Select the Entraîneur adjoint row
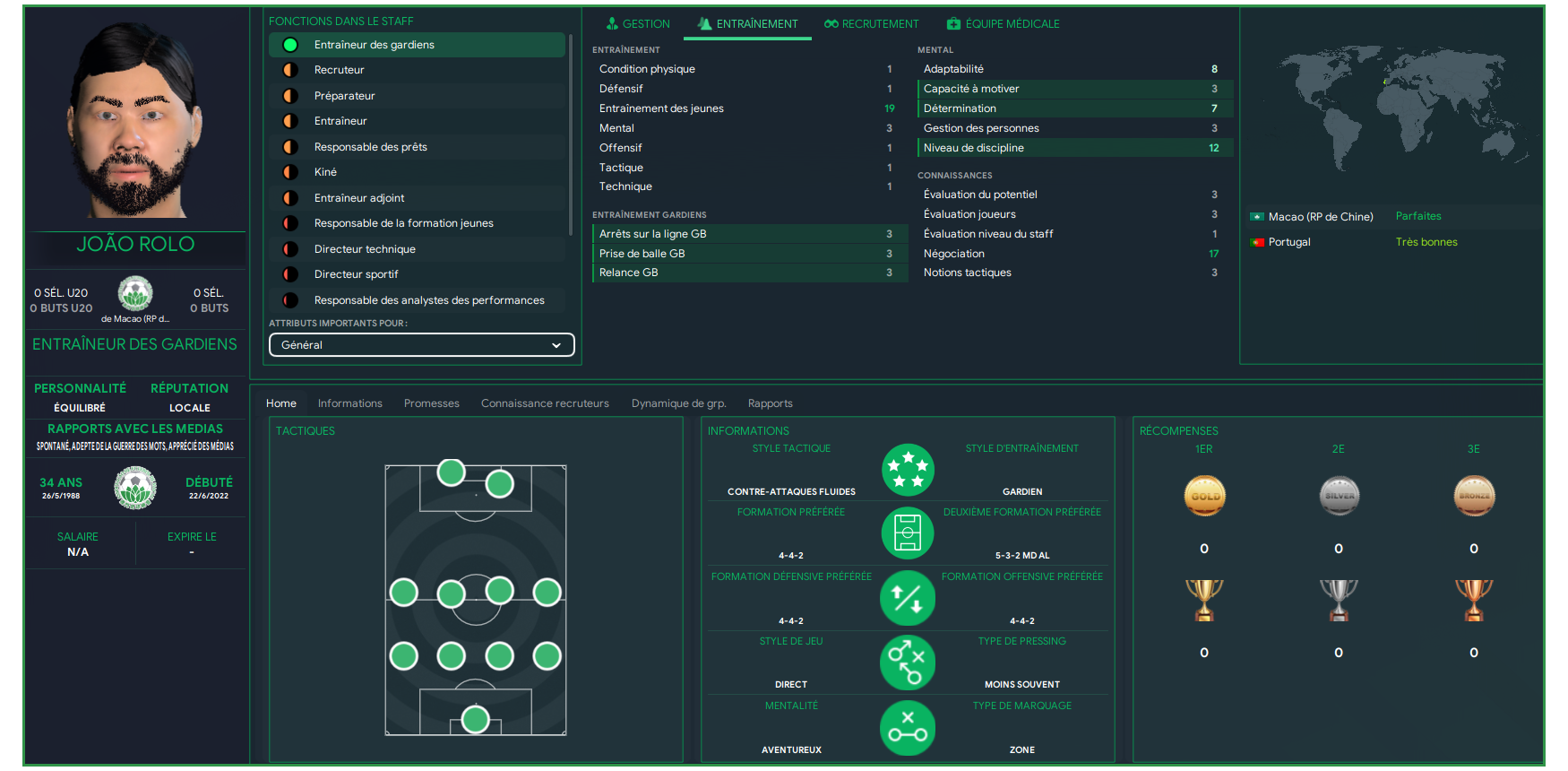 click(418, 198)
